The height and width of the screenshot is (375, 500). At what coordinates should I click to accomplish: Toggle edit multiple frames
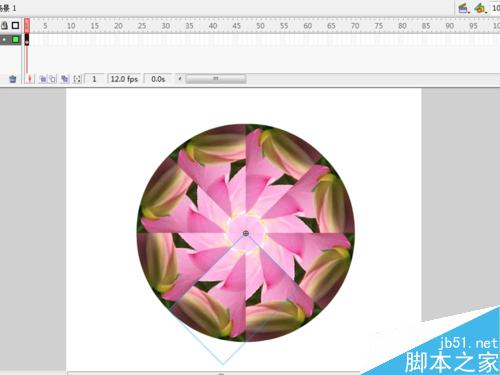pyautogui.click(x=65, y=79)
